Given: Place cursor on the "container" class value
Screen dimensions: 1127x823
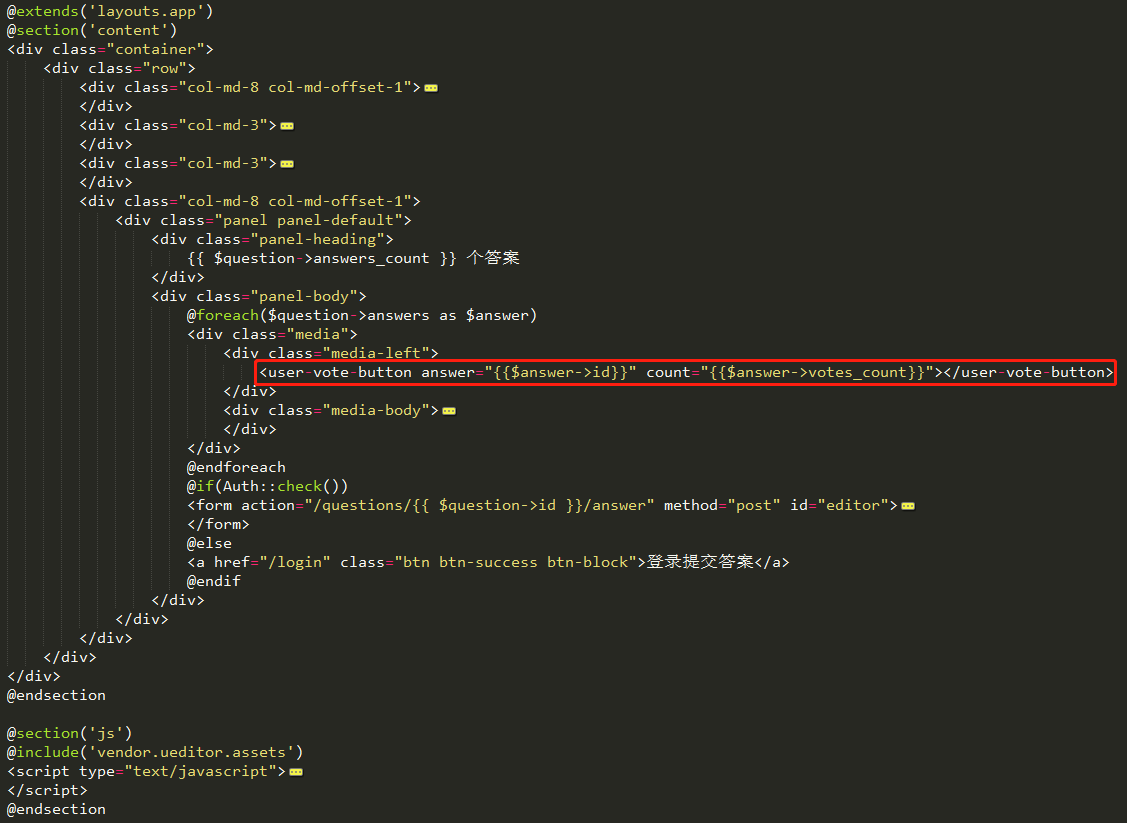Looking at the screenshot, I should coord(156,50).
